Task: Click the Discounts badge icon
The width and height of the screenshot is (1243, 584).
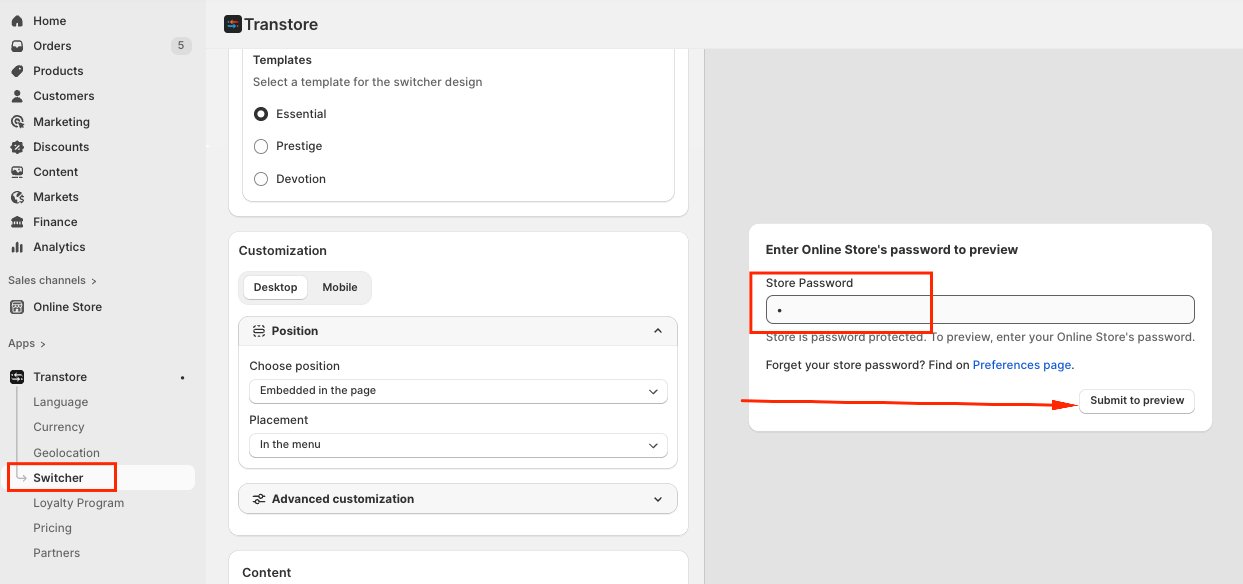Action: (x=17, y=147)
